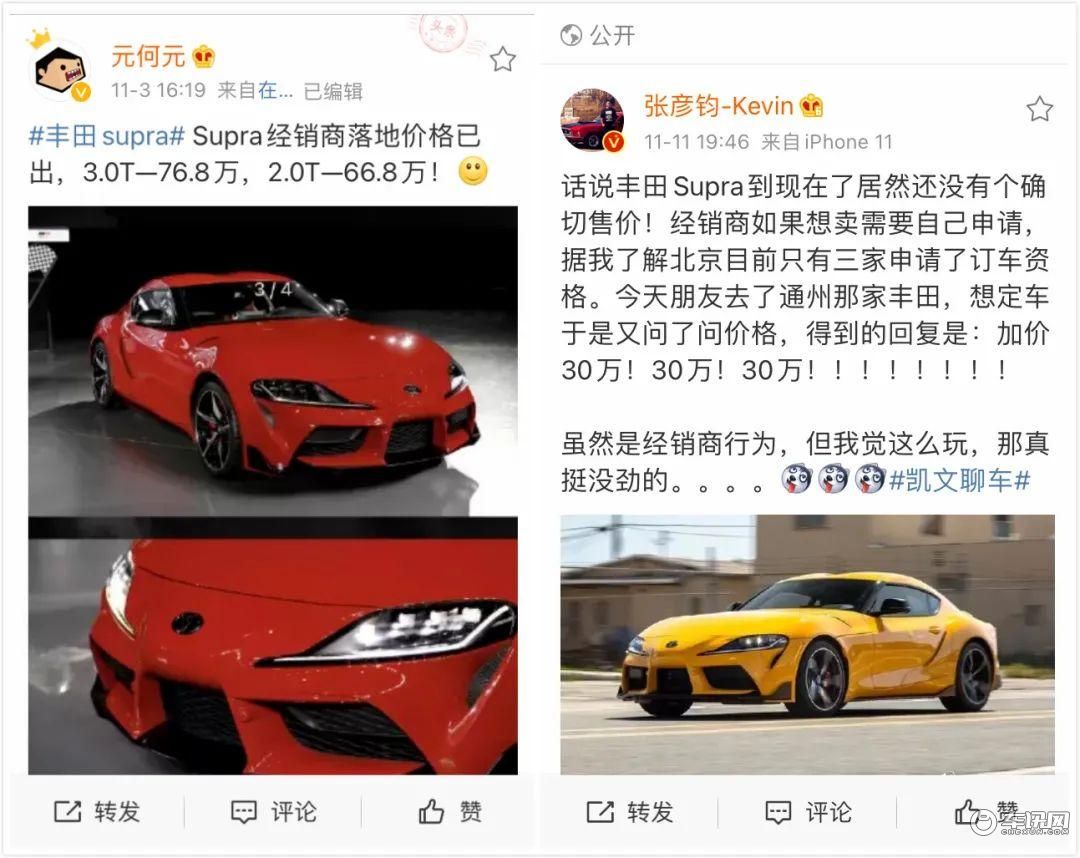Open 张彦钧-Kevin's profile avatar
Screen dimensions: 1080x858
pyautogui.click(x=592, y=121)
